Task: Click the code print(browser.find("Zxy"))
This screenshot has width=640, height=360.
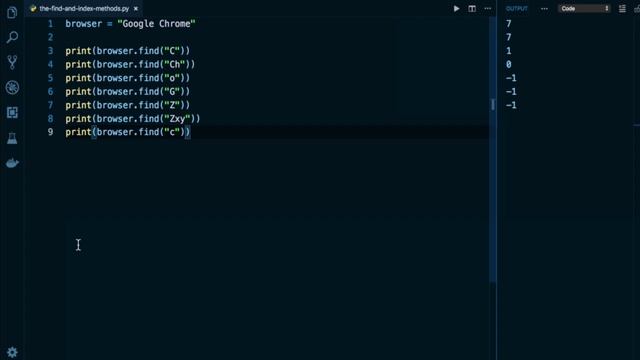Action: point(133,119)
